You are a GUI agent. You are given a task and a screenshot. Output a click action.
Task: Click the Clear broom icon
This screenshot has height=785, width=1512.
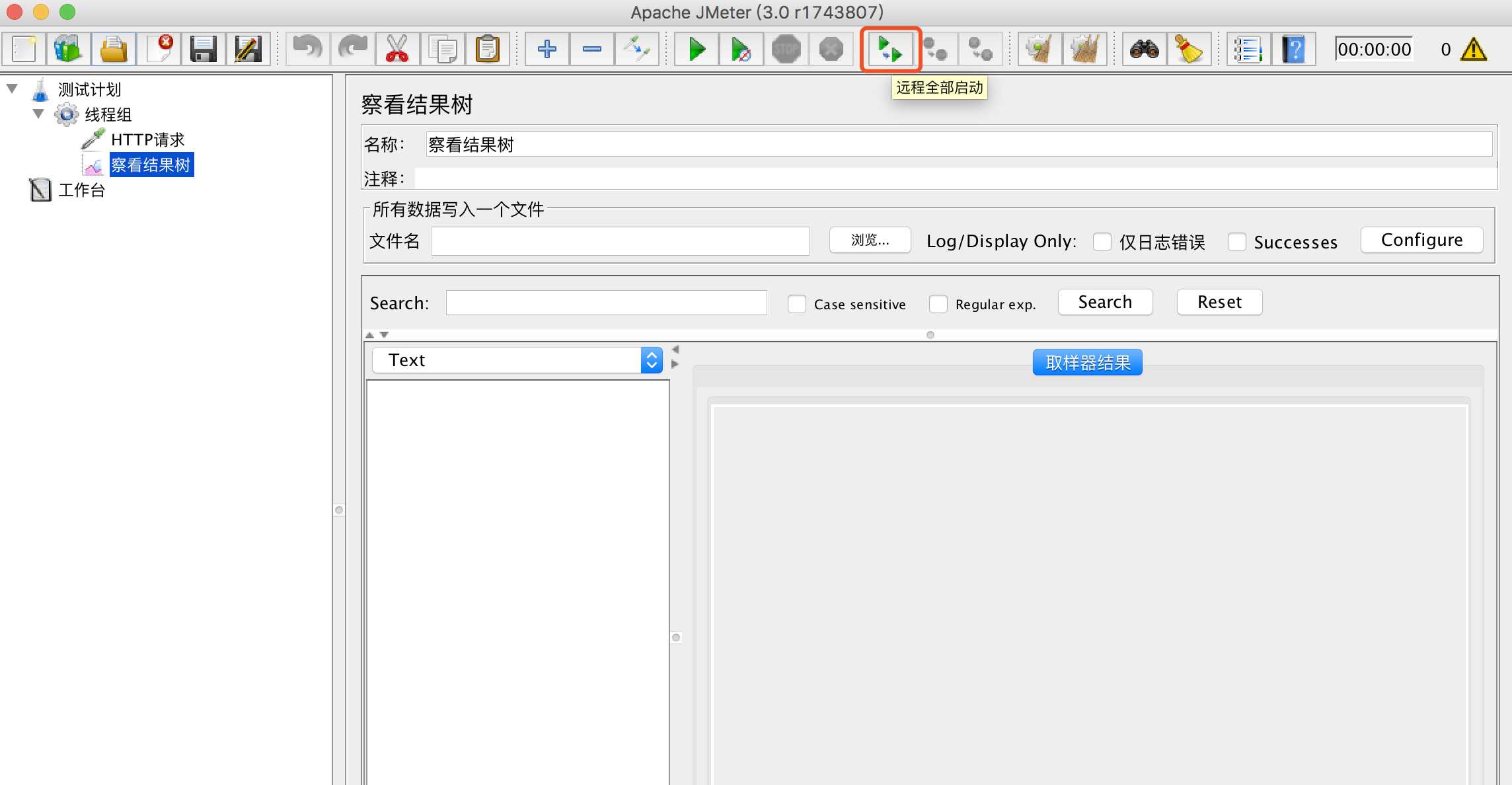coord(1039,49)
